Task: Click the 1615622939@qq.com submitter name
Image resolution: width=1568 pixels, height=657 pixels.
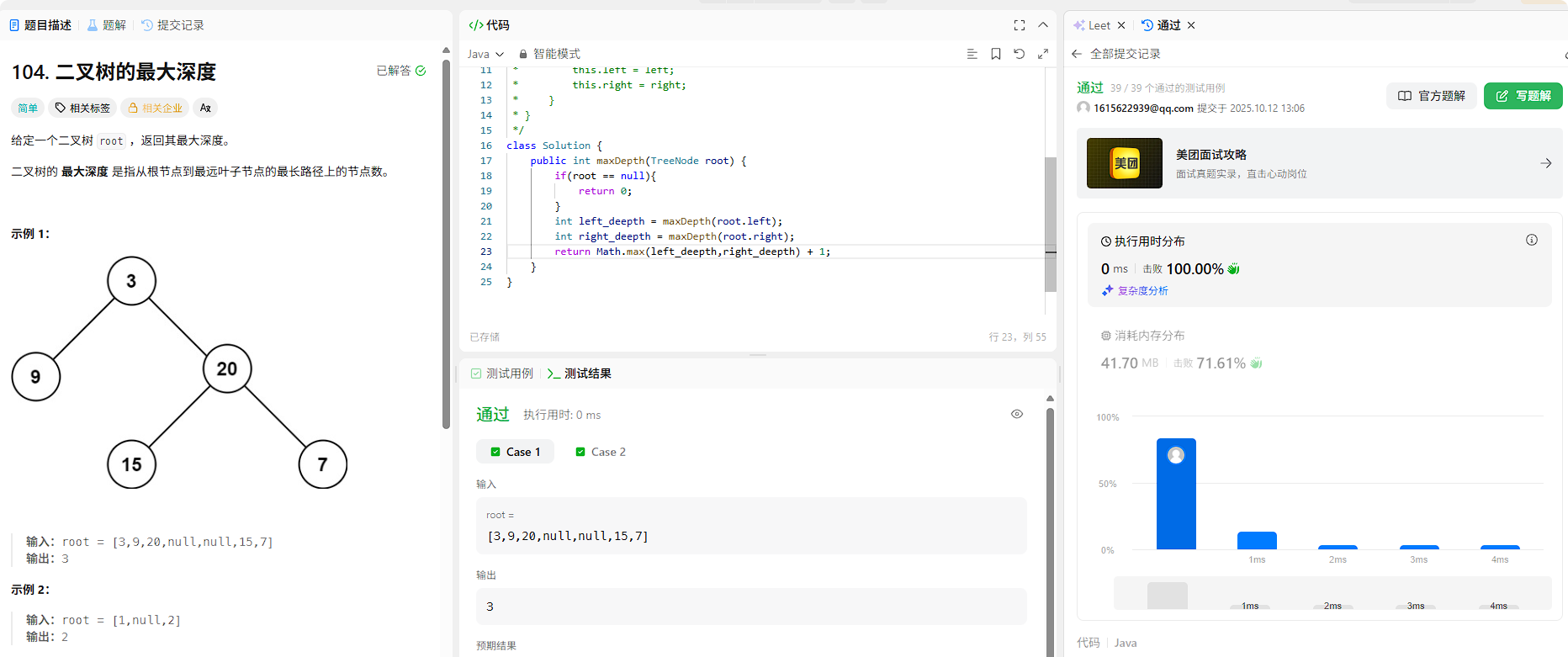Action: point(1143,109)
